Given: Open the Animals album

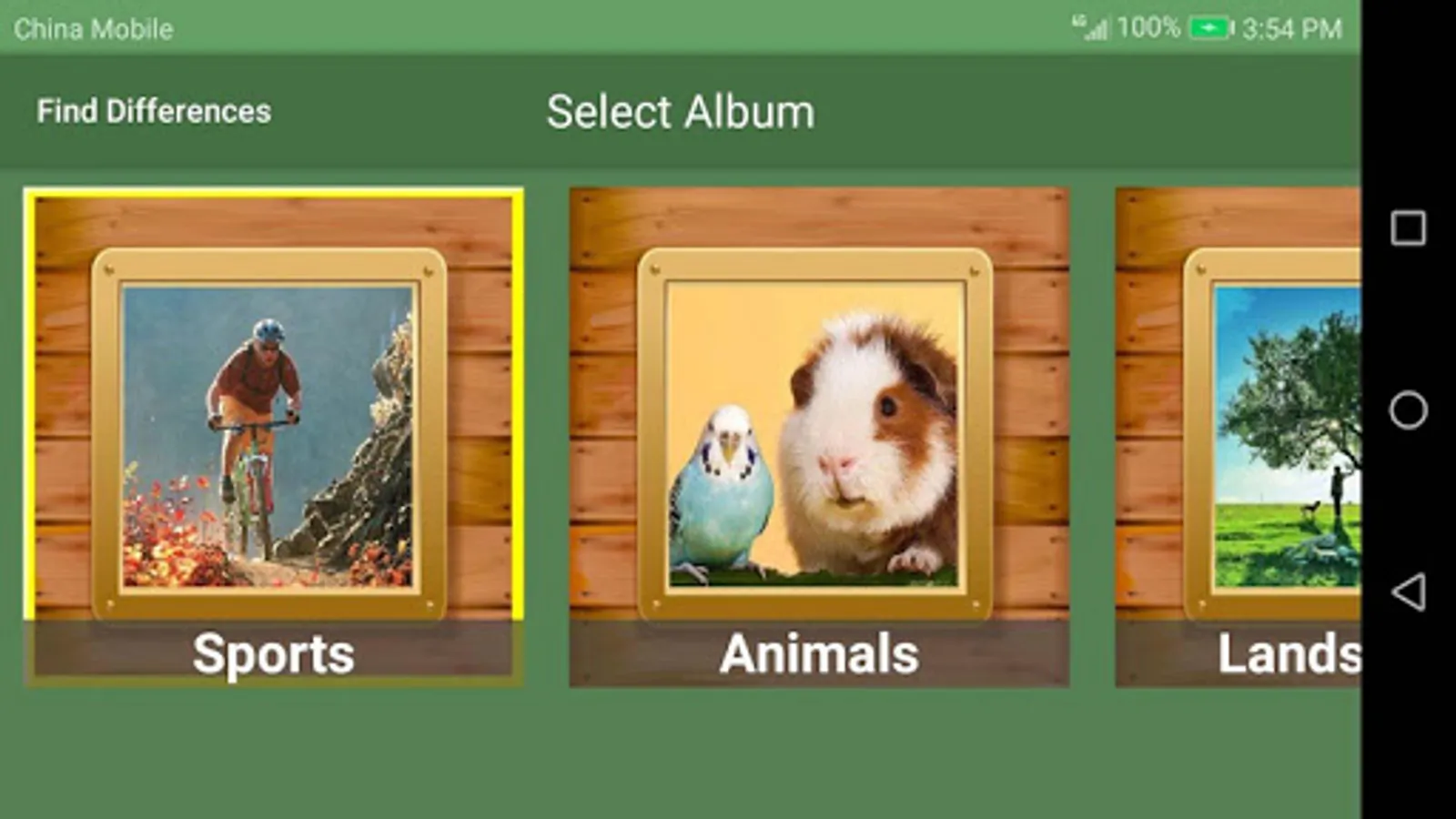Looking at the screenshot, I should coord(819,437).
